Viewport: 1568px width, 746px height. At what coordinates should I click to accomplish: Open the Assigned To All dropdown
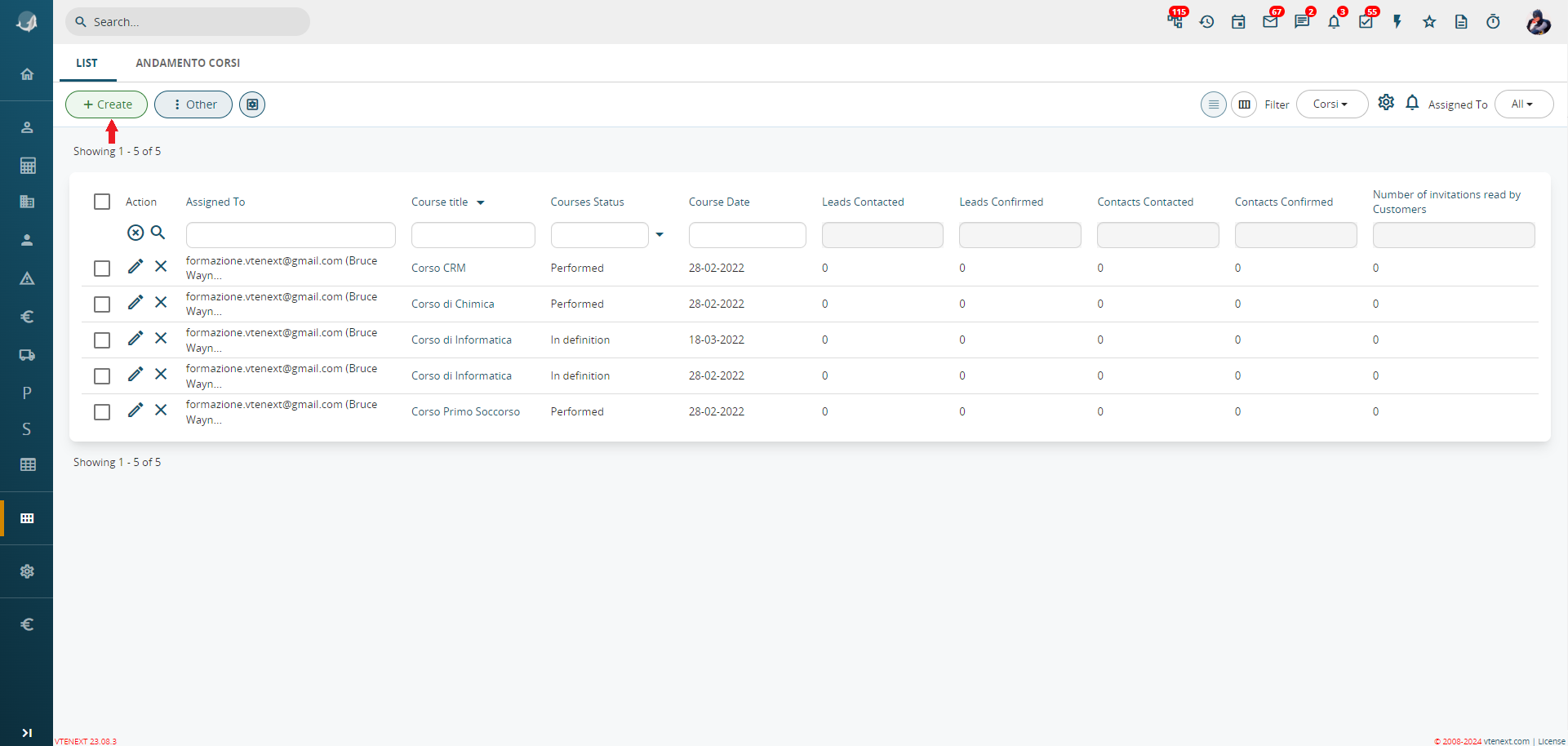point(1524,104)
